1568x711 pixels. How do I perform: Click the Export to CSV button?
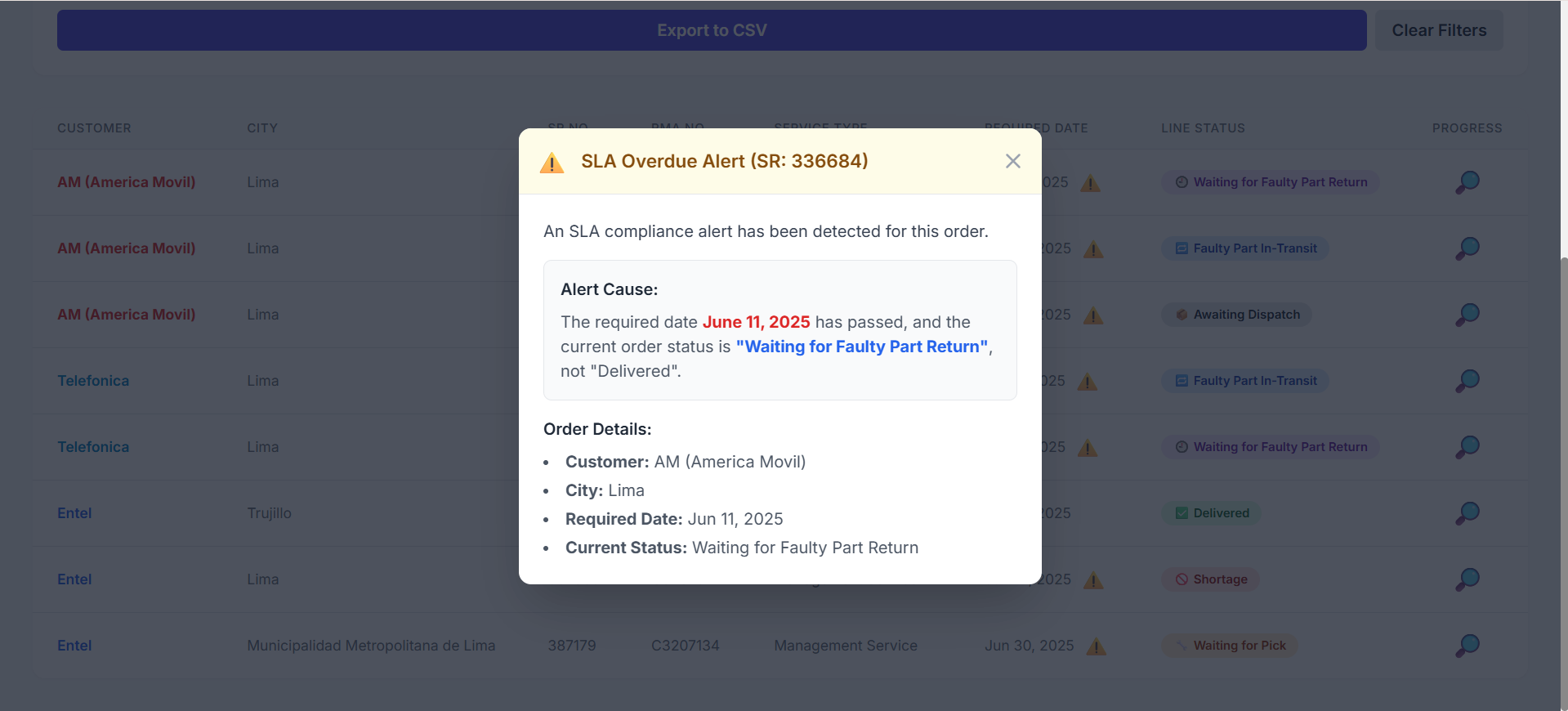click(x=711, y=30)
